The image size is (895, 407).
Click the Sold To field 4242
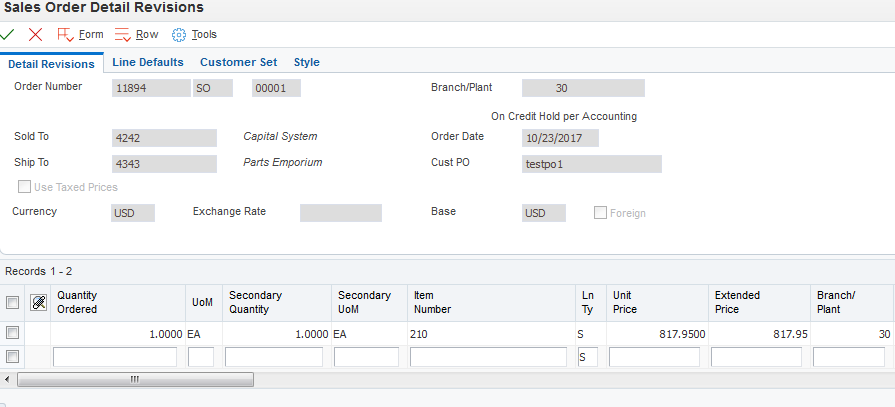tap(164, 138)
